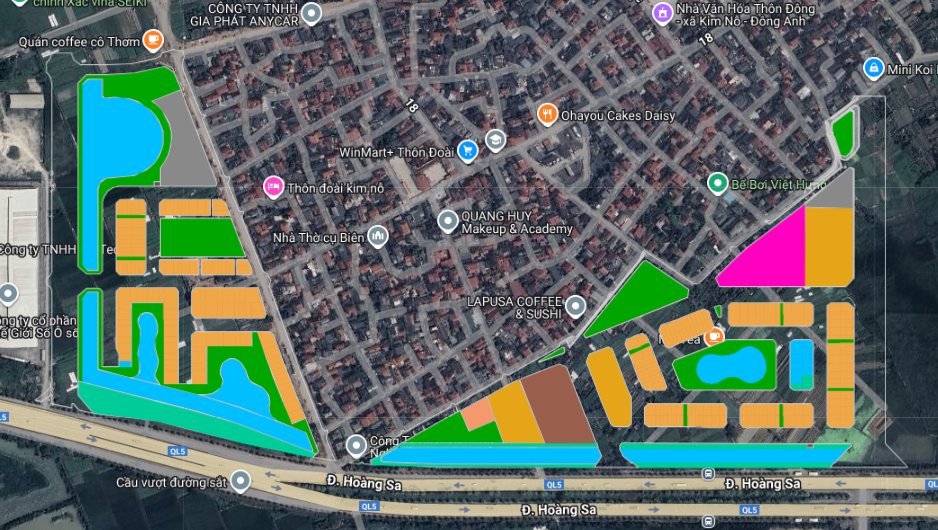The width and height of the screenshot is (938, 530).
Task: Open the Ohayou Cakes Daisy restaurant marker
Action: coord(547,114)
